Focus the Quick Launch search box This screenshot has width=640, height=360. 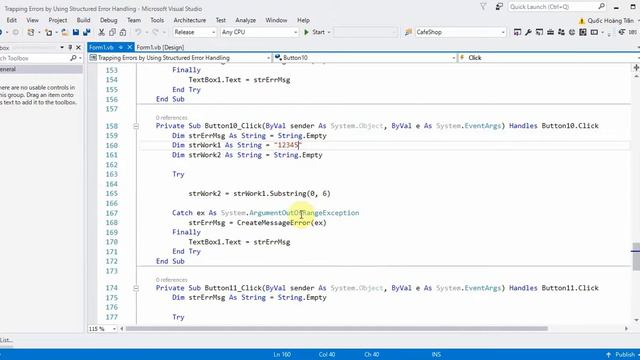click(x=553, y=7)
